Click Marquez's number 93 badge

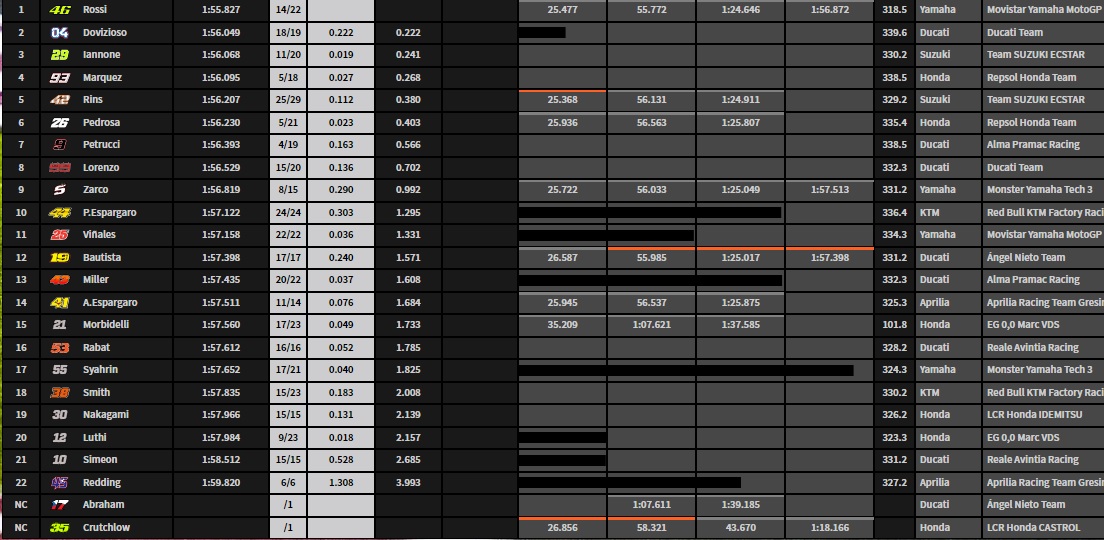pyautogui.click(x=59, y=77)
